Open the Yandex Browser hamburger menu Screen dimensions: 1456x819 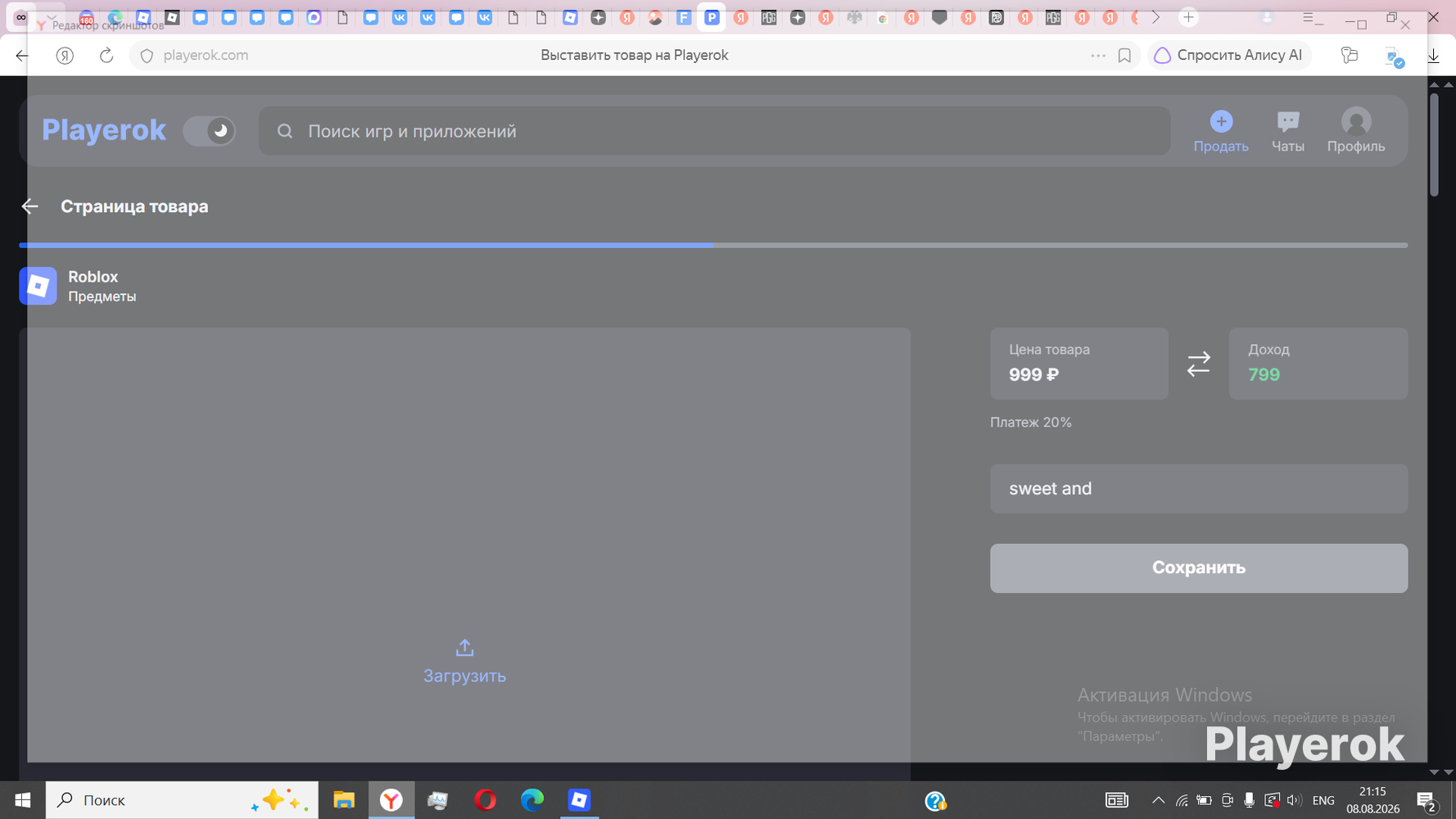point(1308,17)
